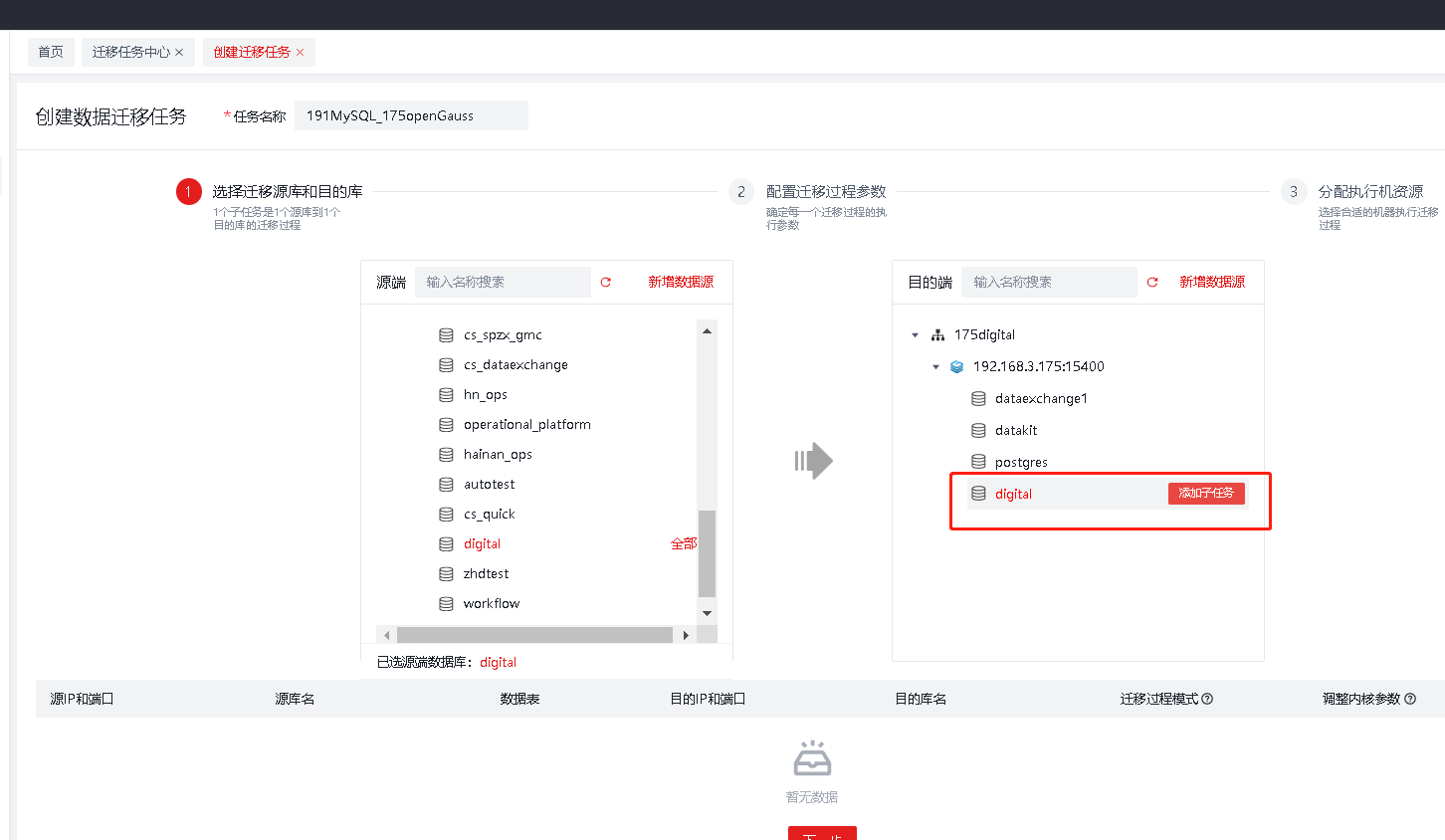Click database icon beside dataexchange1
This screenshot has height=840, width=1445.
pyautogui.click(x=978, y=399)
